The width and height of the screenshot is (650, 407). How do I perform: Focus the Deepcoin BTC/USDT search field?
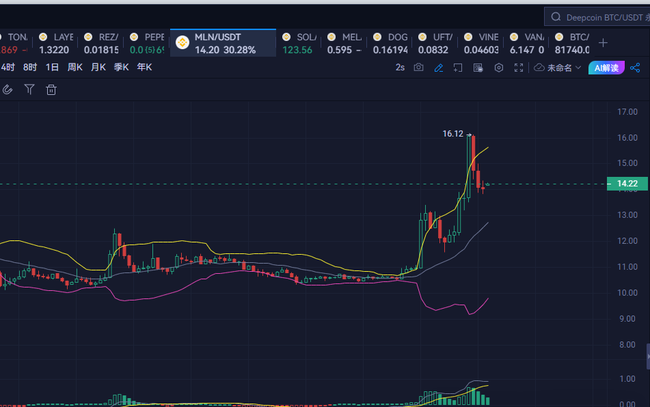[599, 17]
